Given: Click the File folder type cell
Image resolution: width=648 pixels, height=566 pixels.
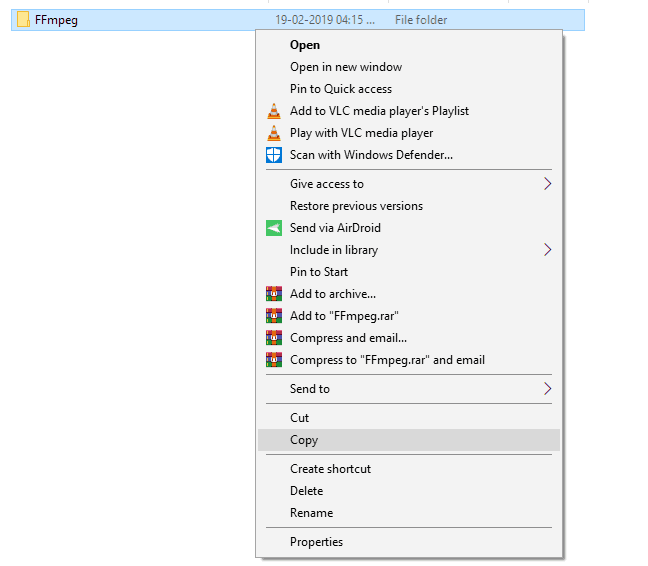Looking at the screenshot, I should tap(421, 20).
